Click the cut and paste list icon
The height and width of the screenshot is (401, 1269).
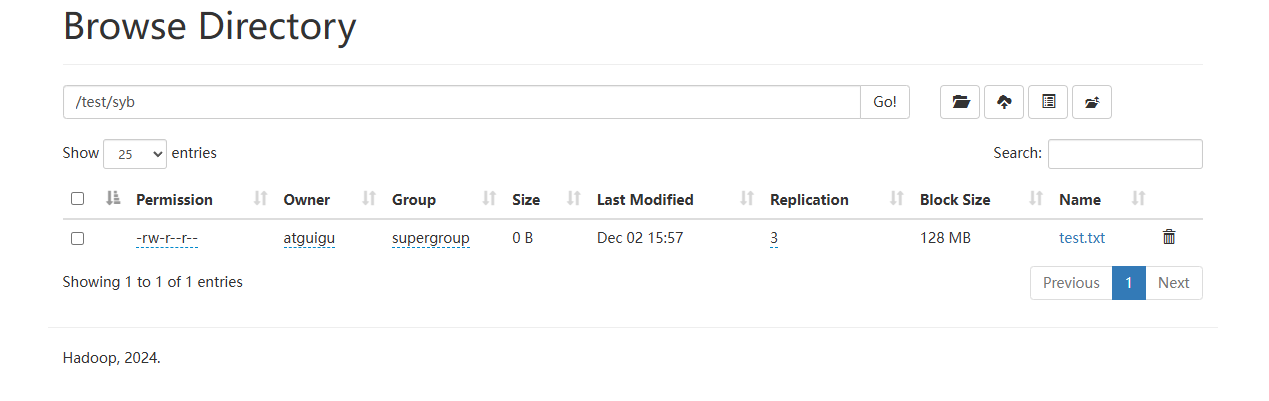(x=1048, y=102)
